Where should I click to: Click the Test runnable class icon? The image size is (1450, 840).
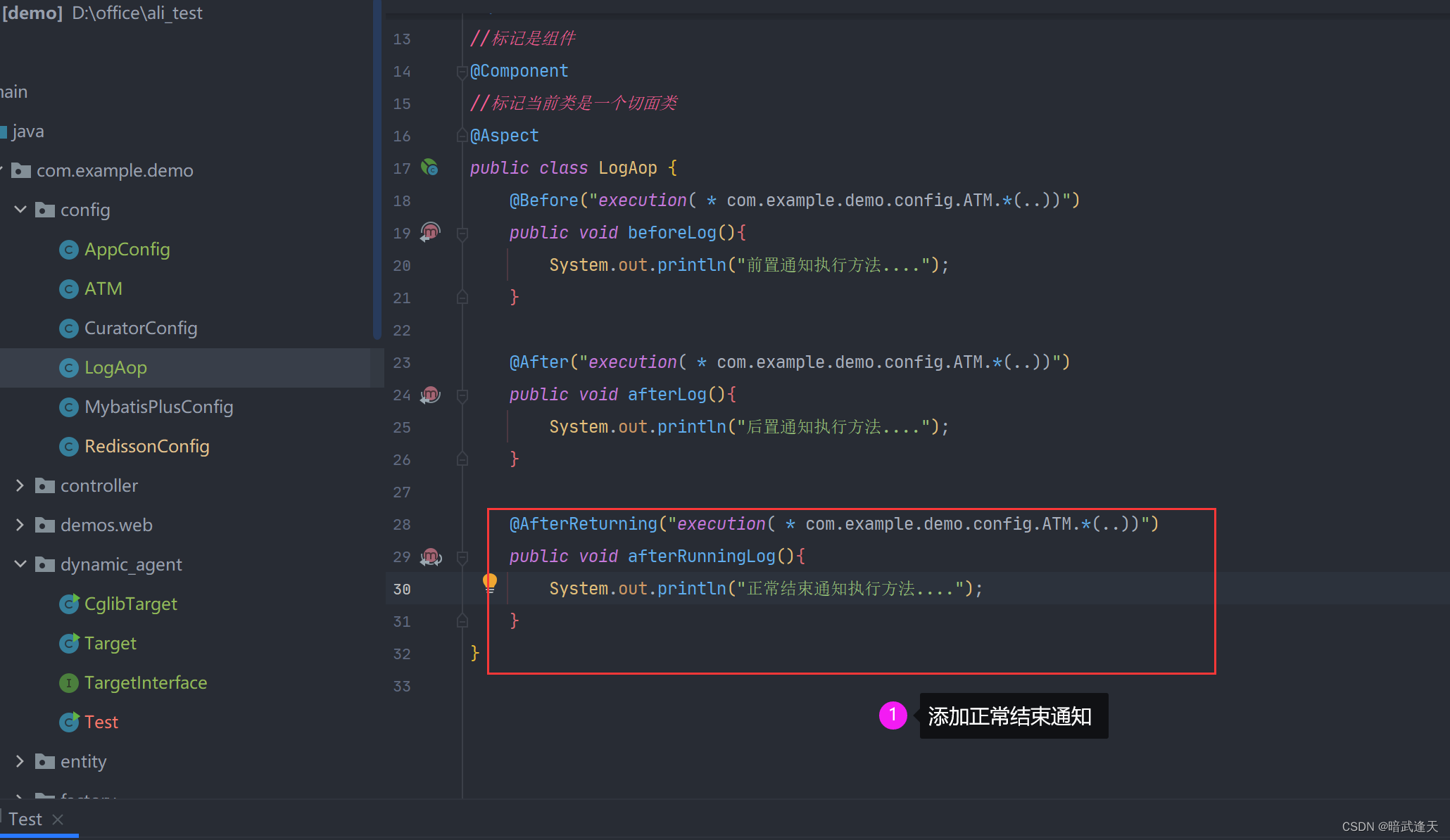68,723
